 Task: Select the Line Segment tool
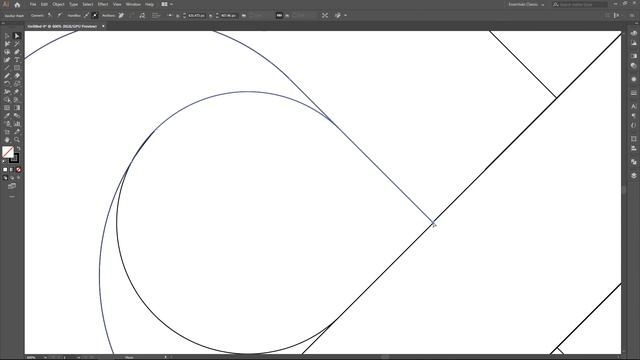pyautogui.click(x=7, y=68)
